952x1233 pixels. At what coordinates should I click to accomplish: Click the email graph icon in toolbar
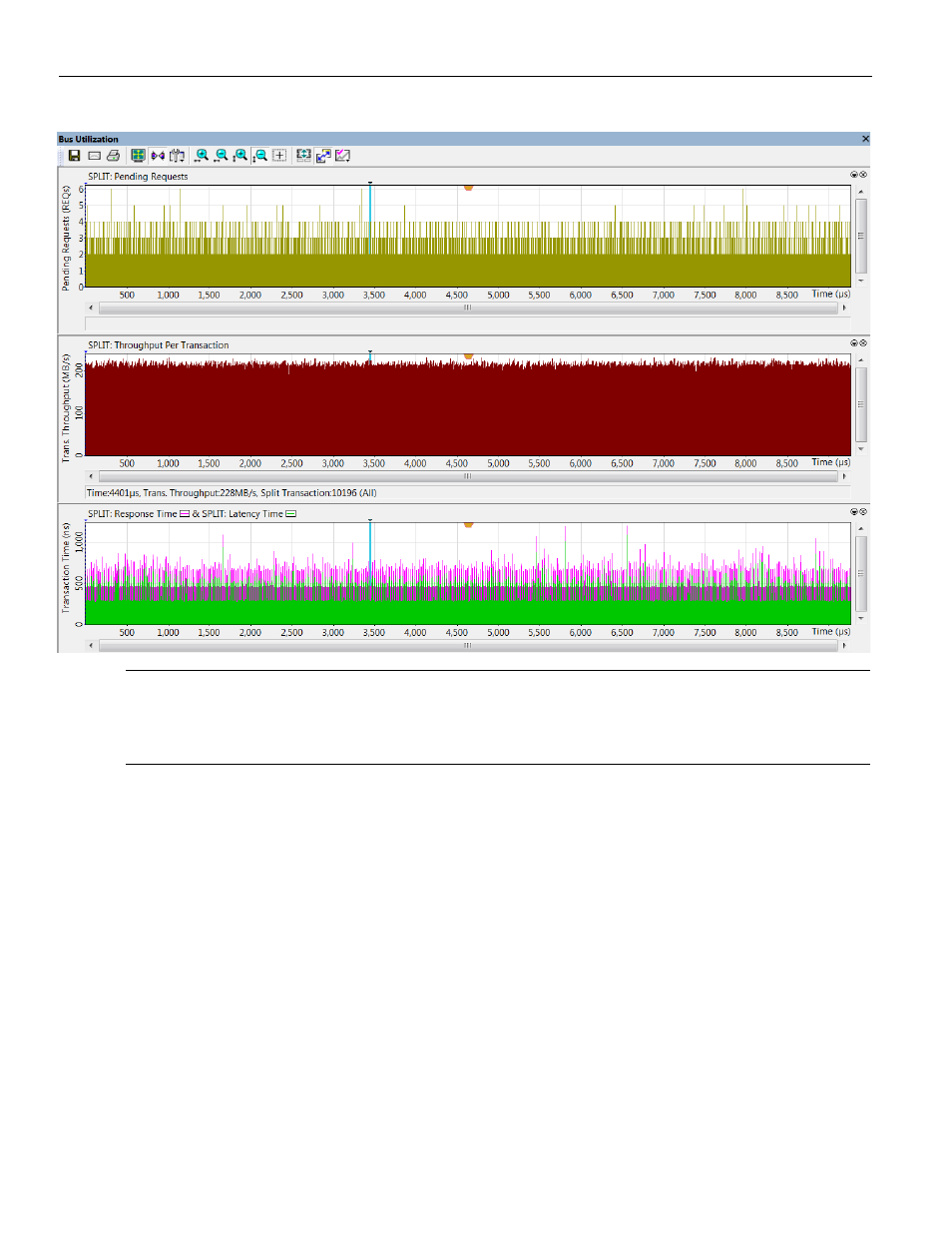point(94,156)
